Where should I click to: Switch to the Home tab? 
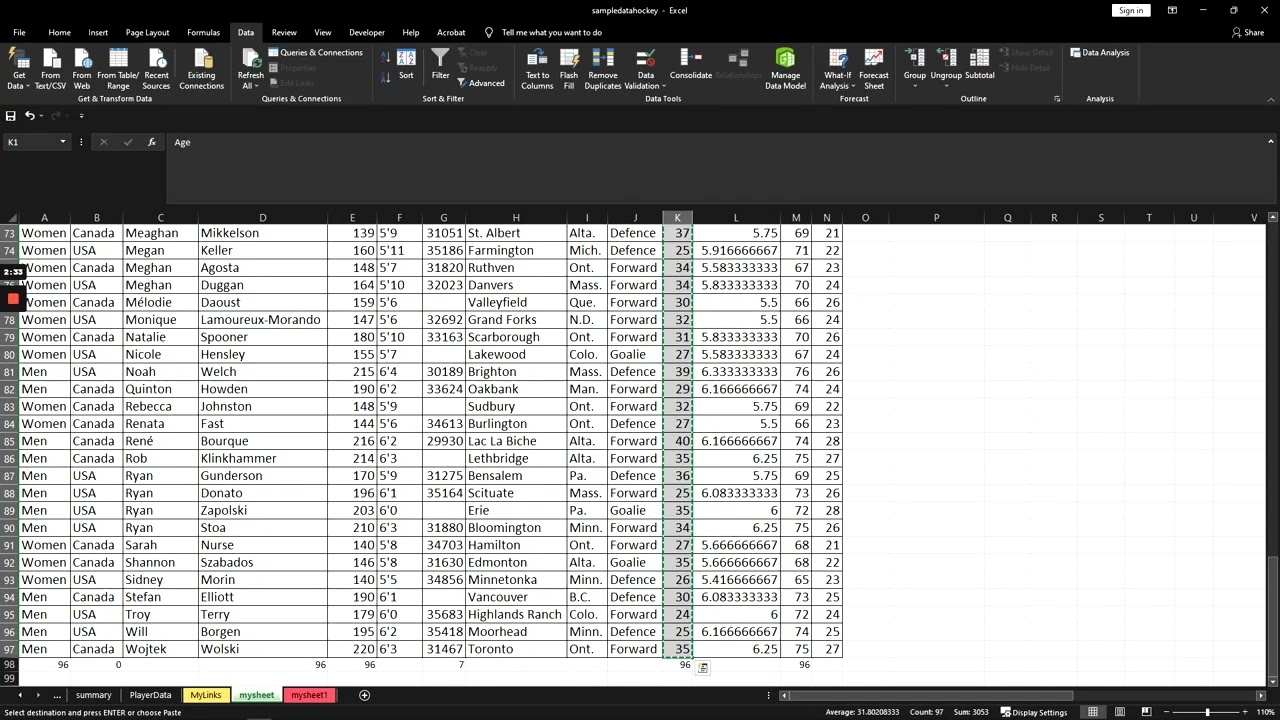59,32
